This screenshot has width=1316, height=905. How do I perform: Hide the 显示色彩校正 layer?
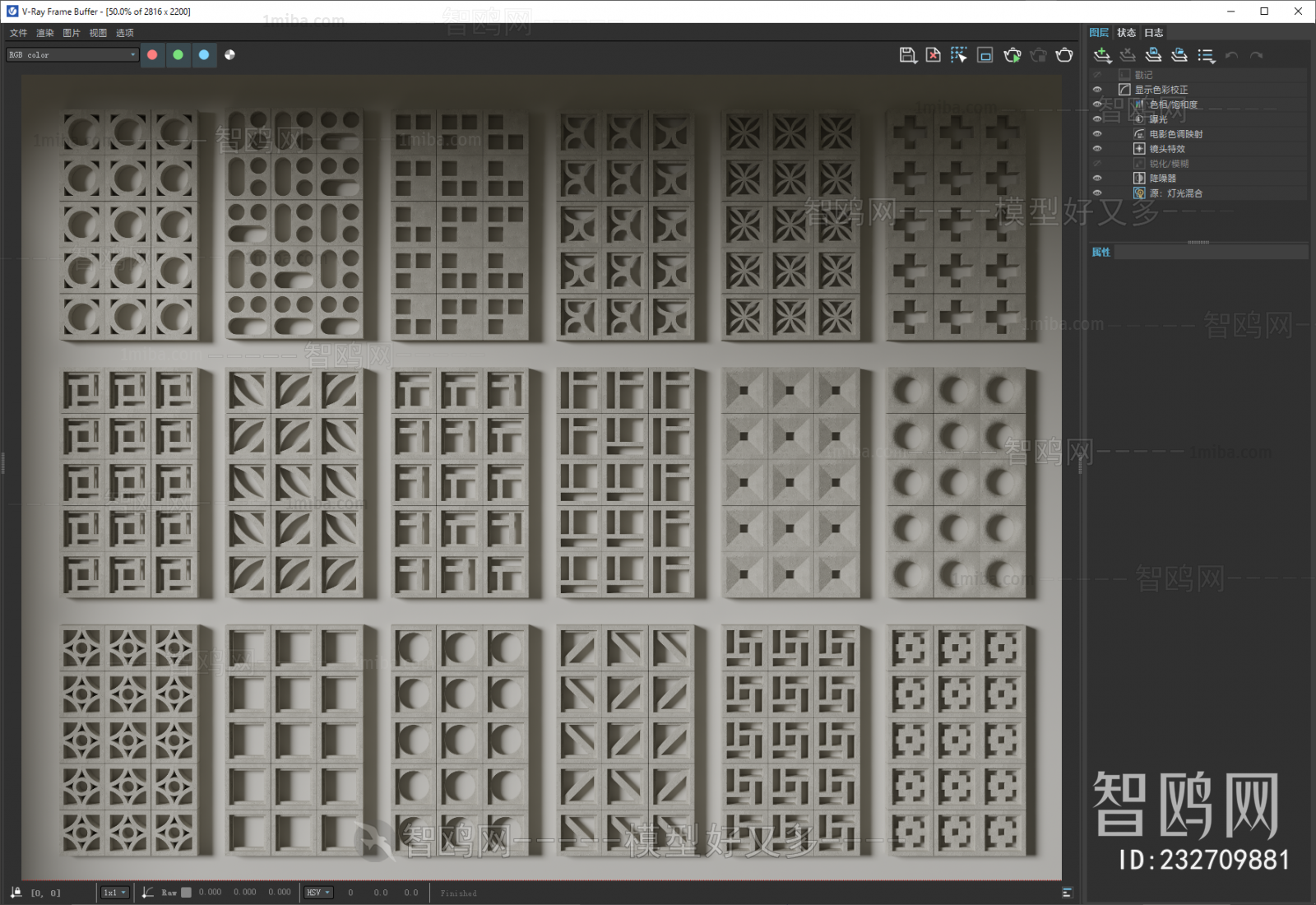1096,90
